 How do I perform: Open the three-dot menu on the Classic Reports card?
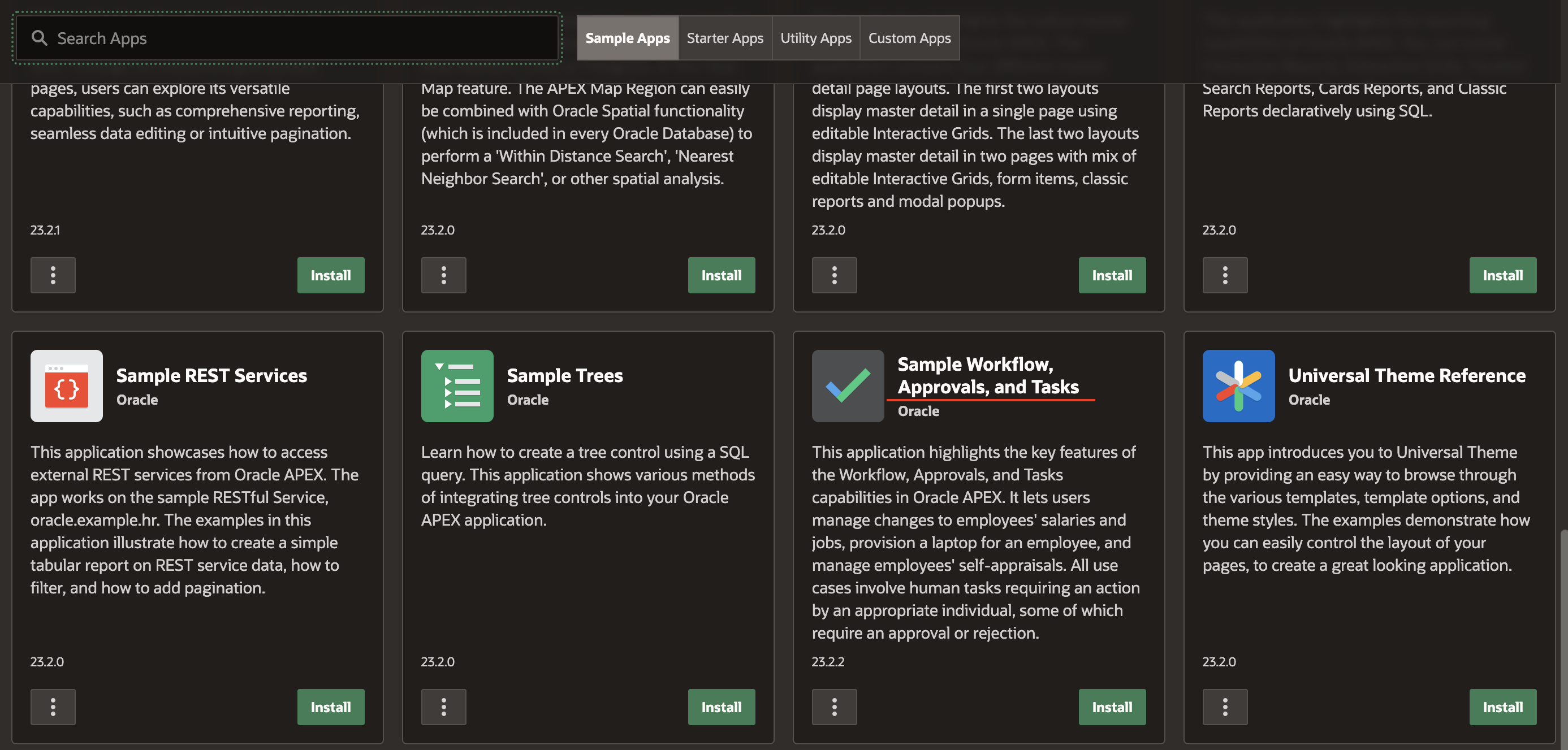1225,275
